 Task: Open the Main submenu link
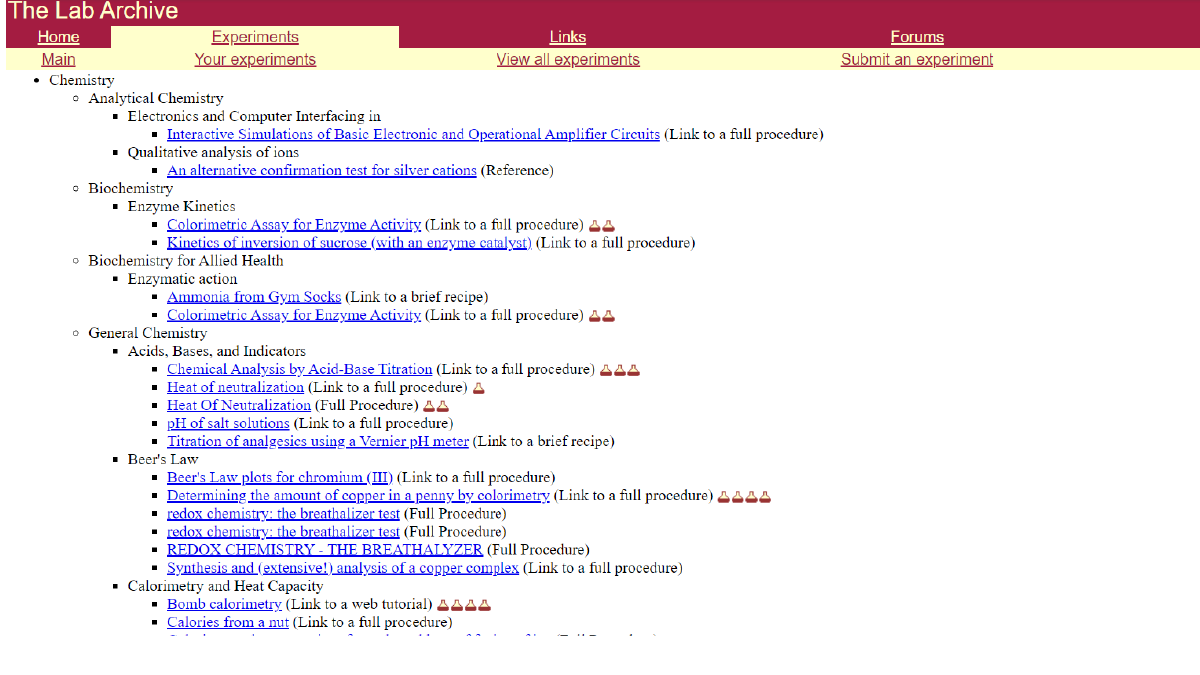[x=58, y=59]
